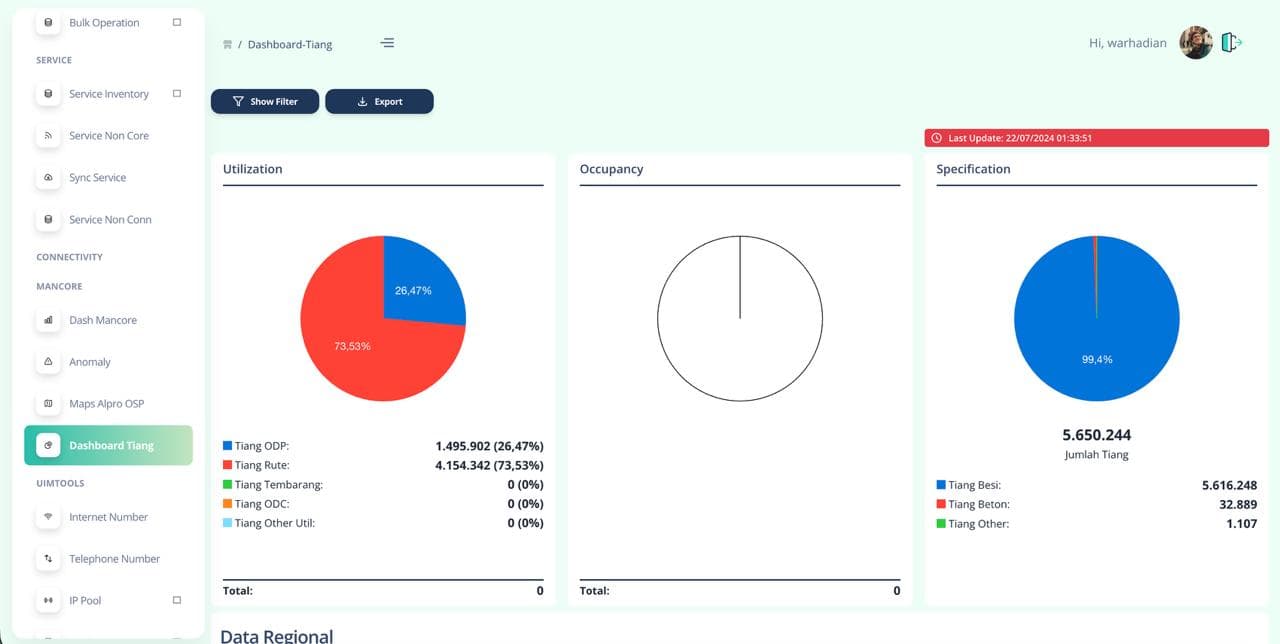The image size is (1280, 644).
Task: Expand the Service Inventory submenu
Action: pyautogui.click(x=177, y=94)
